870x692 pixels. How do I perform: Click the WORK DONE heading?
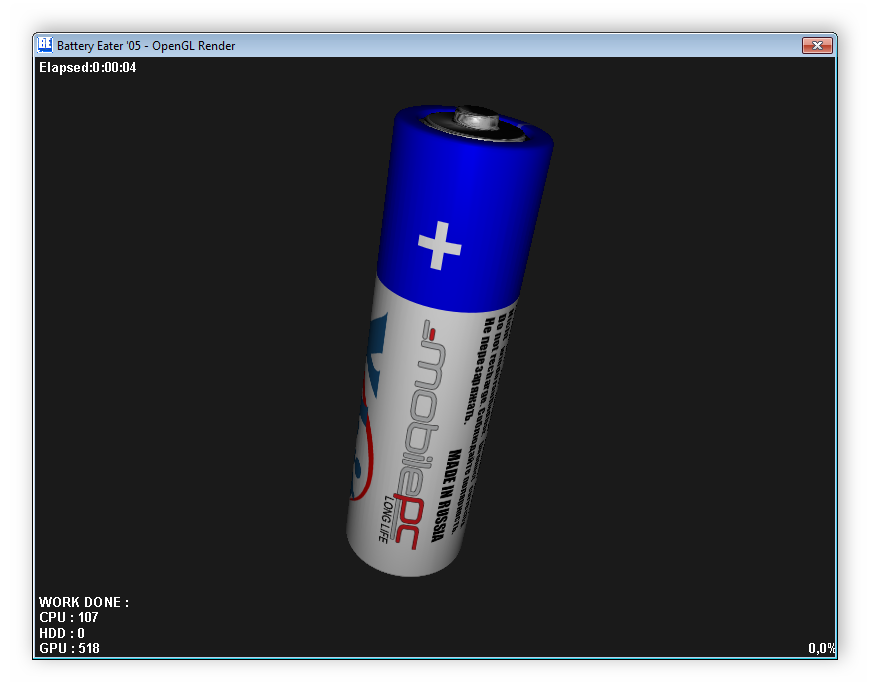pyautogui.click(x=84, y=602)
